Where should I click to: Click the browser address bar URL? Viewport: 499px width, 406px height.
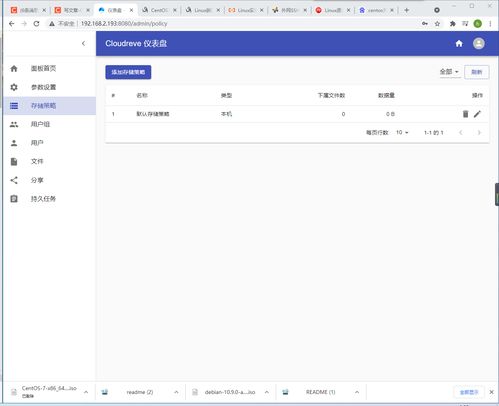tap(124, 24)
